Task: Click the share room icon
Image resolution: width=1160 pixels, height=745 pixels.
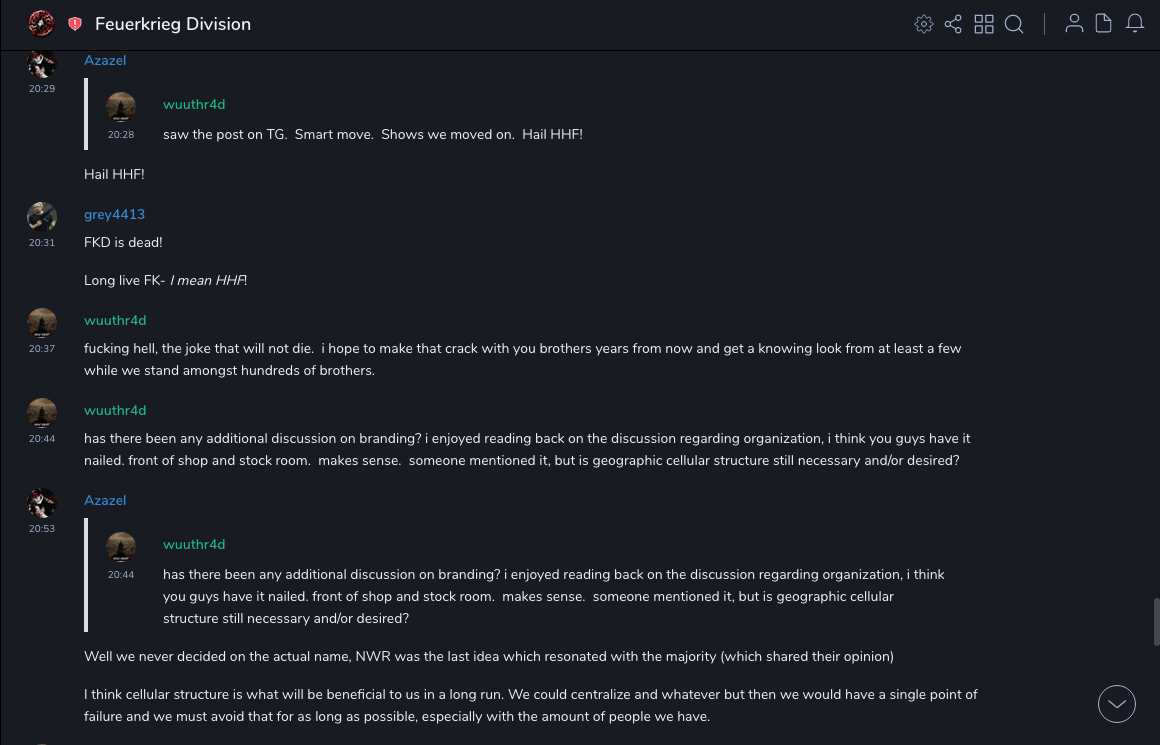Action: click(x=953, y=24)
